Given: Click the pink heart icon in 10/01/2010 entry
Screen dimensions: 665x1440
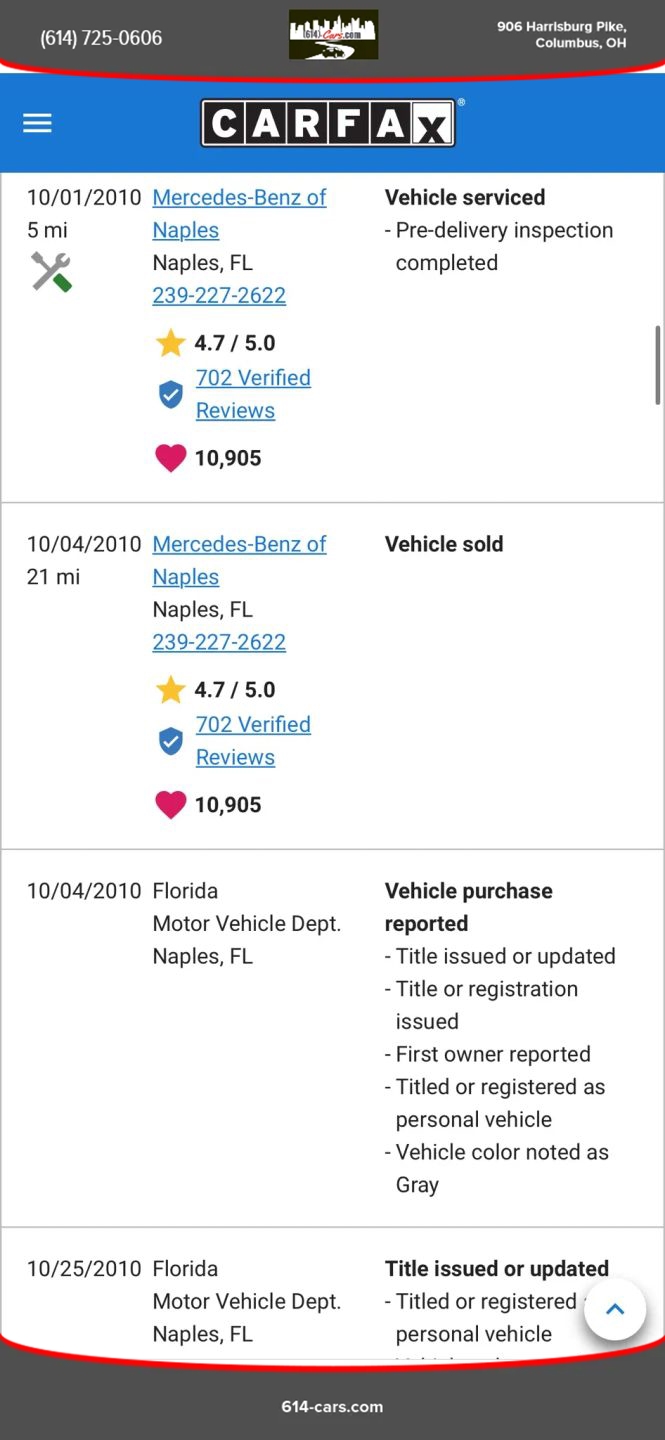Looking at the screenshot, I should pyautogui.click(x=171, y=458).
